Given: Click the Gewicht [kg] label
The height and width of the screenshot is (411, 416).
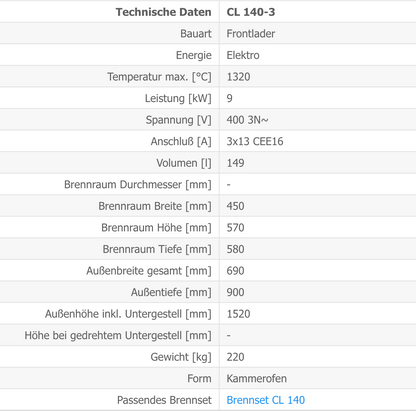Looking at the screenshot, I should [x=181, y=357].
